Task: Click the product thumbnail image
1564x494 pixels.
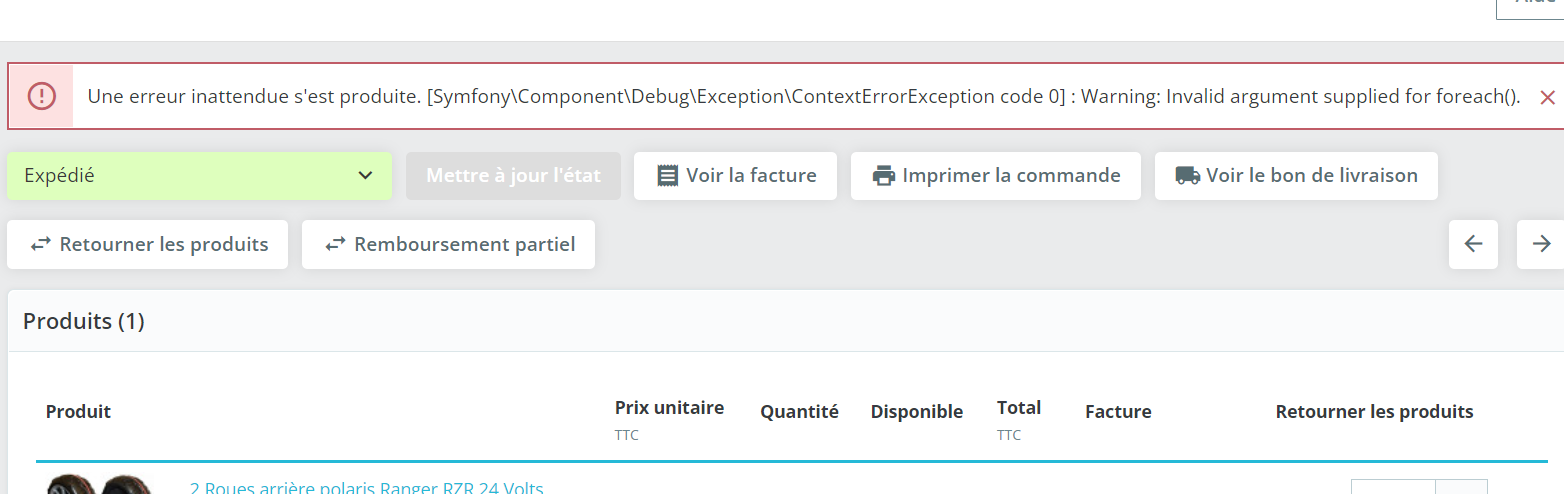Action: tap(98, 484)
